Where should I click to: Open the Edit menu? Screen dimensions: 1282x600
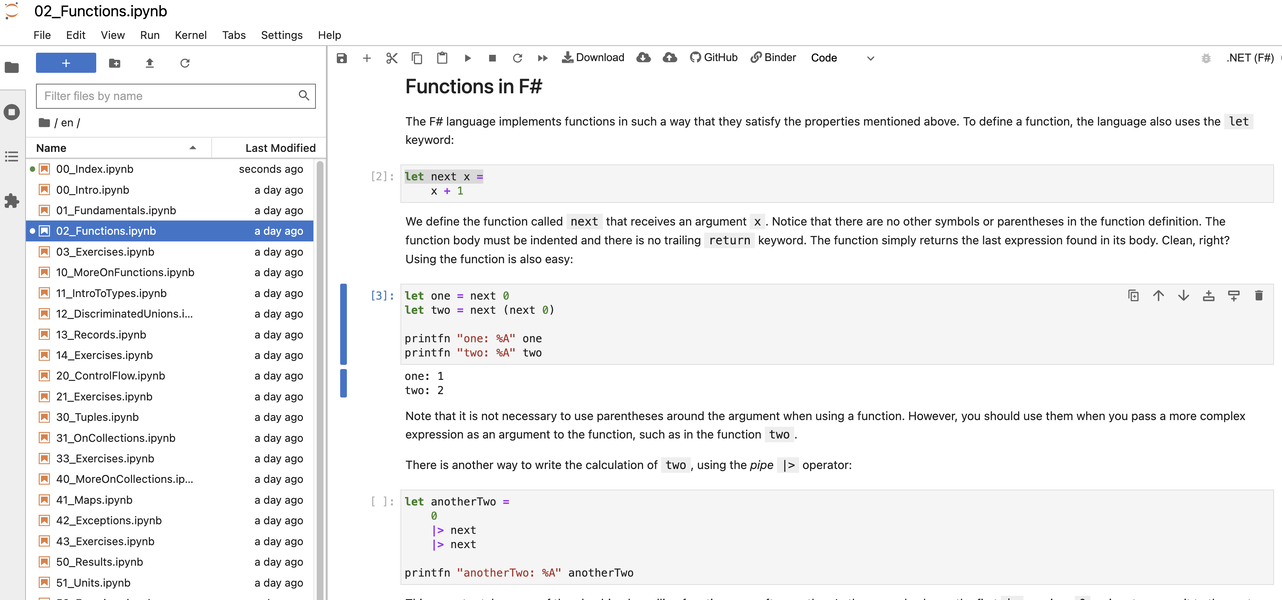(x=76, y=35)
